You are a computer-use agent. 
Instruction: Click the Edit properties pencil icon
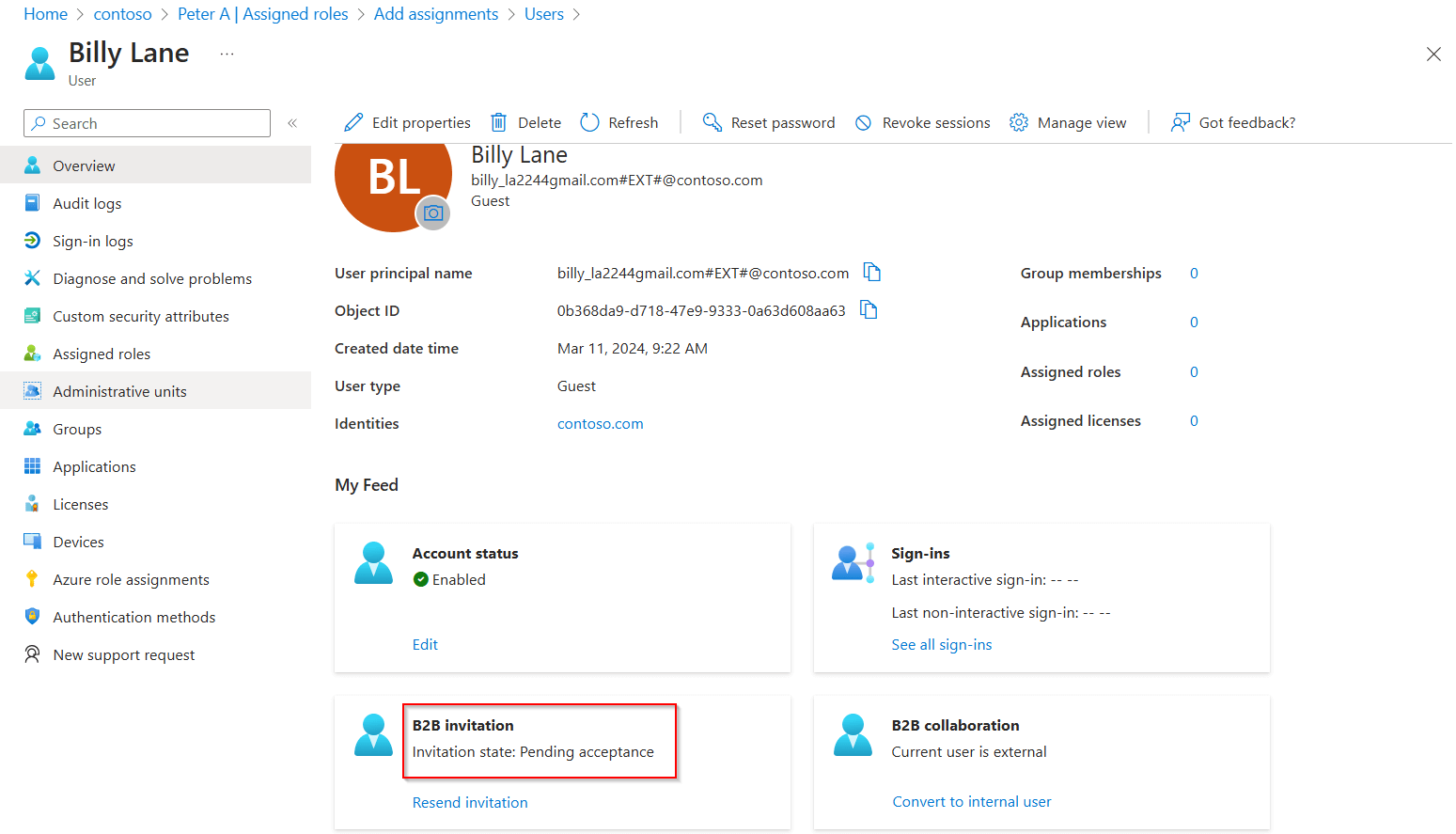354,122
